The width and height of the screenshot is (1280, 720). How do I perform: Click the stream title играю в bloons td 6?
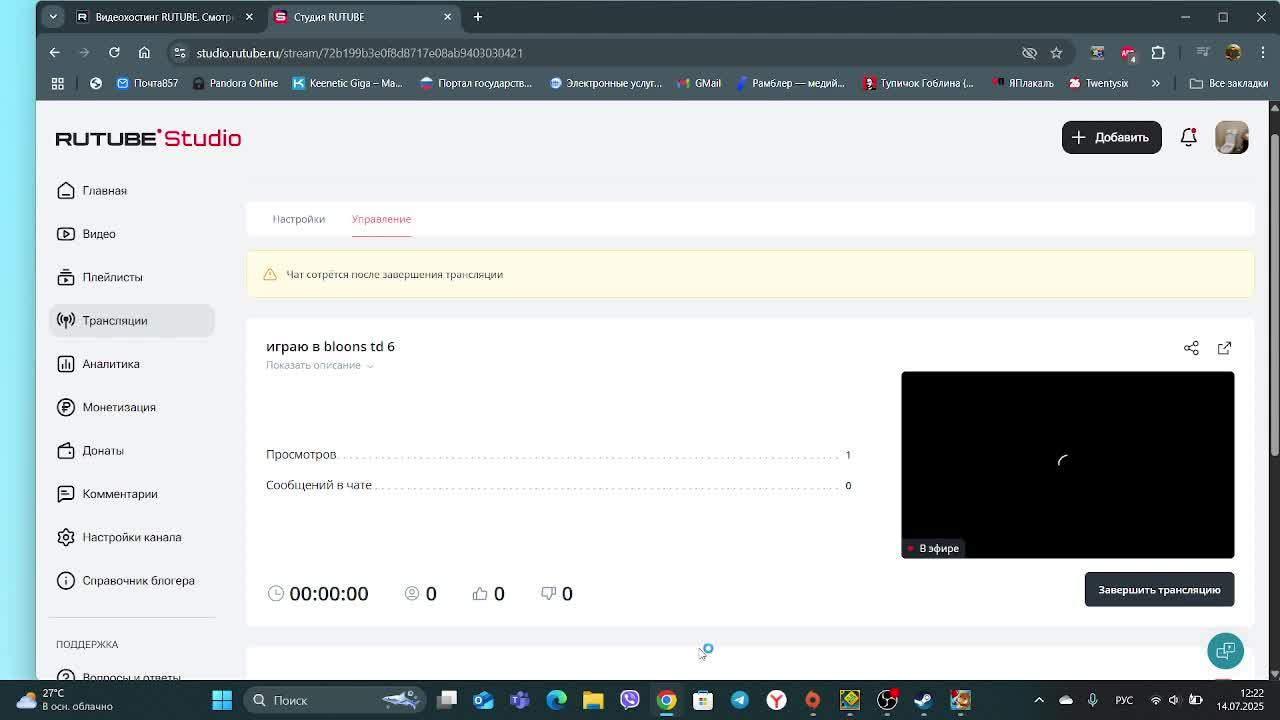tap(330, 346)
